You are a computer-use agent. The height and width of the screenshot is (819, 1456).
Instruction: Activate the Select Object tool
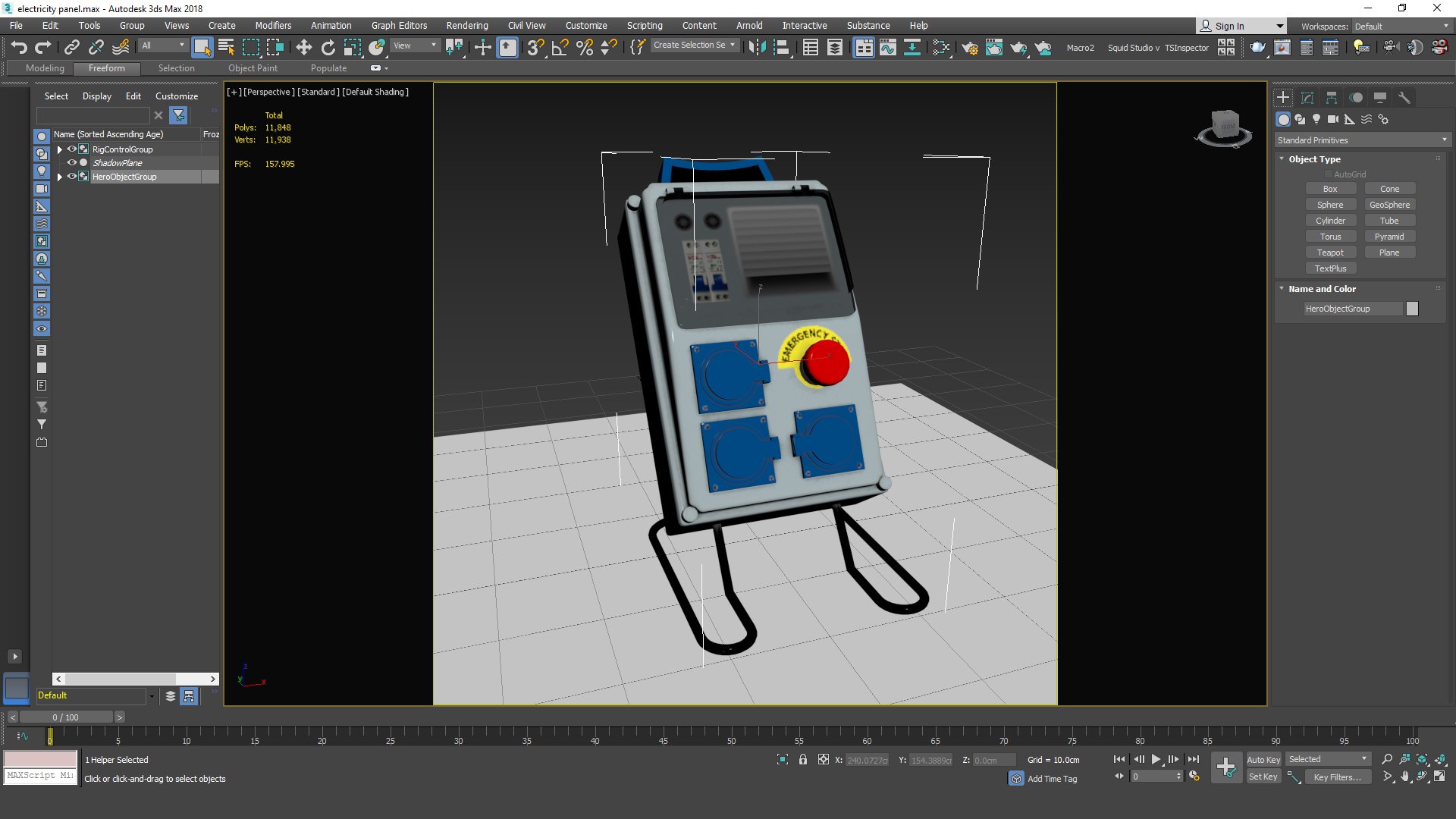tap(202, 47)
